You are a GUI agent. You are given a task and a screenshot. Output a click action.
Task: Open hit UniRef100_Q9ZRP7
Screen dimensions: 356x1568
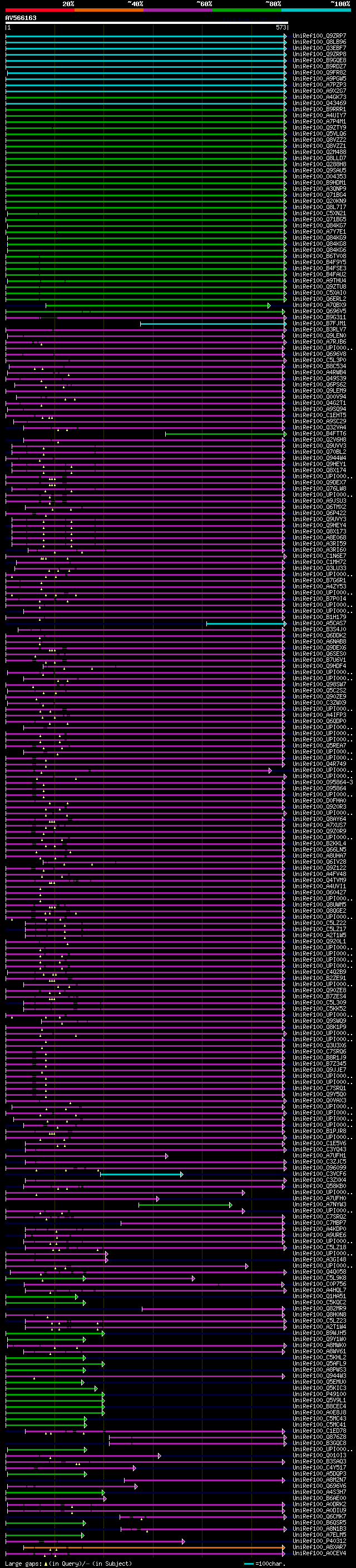(x=319, y=36)
